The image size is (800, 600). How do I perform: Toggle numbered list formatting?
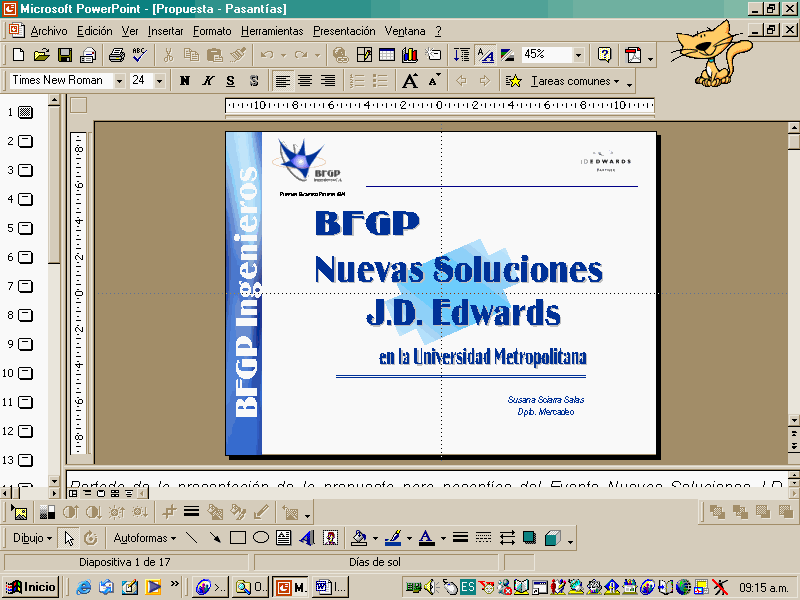pyautogui.click(x=358, y=81)
